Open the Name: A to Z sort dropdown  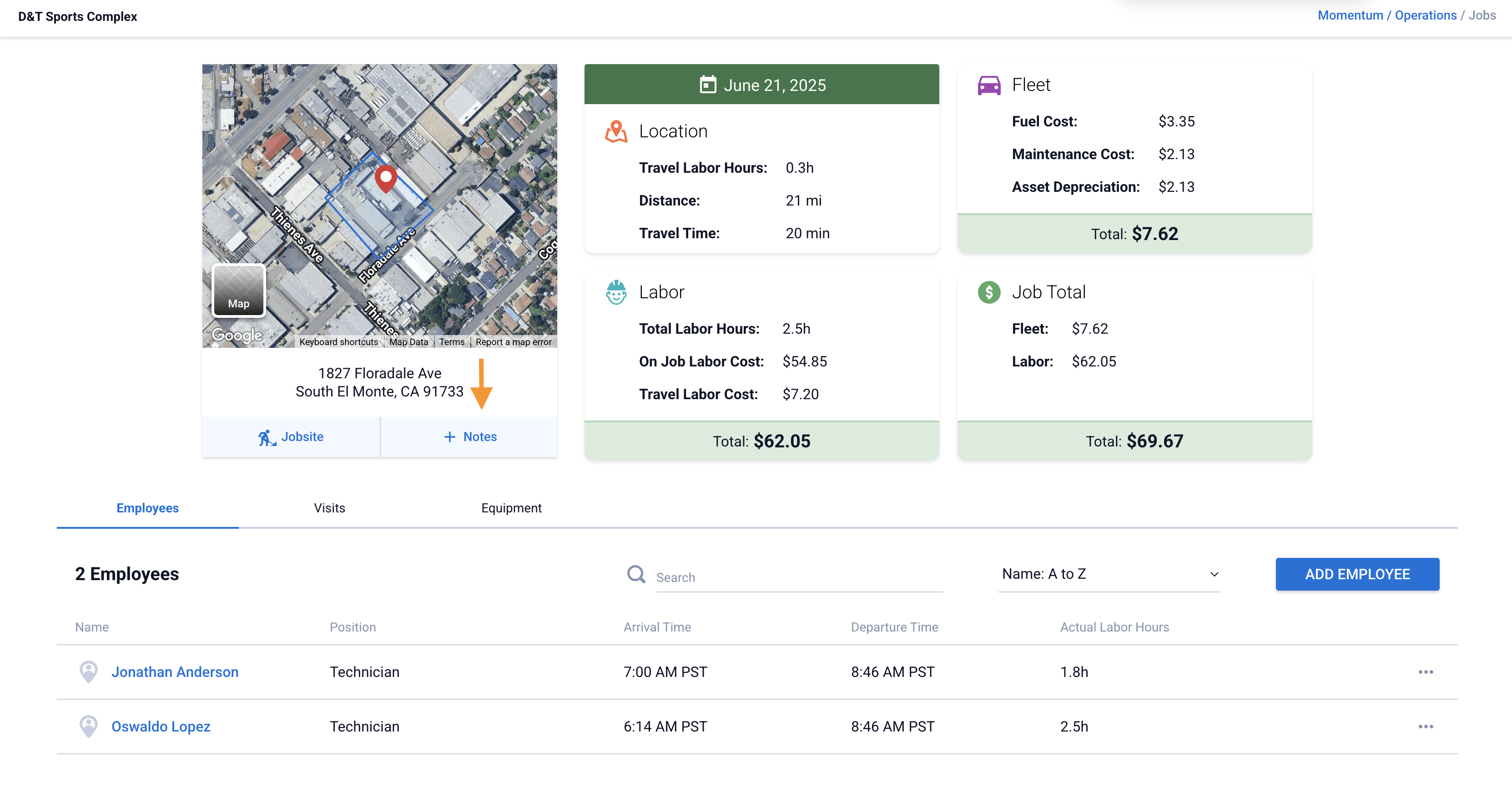1109,574
